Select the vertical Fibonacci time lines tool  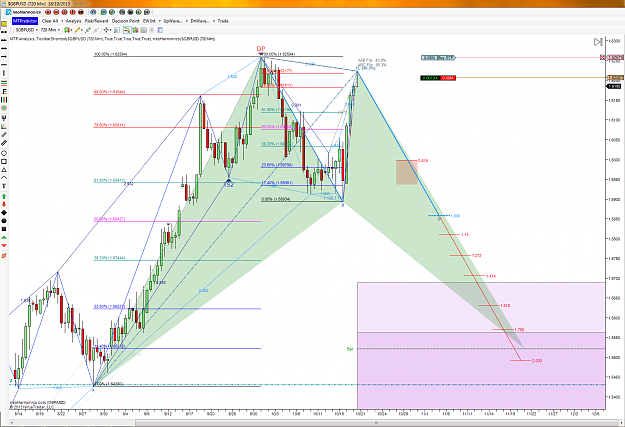click(4, 100)
